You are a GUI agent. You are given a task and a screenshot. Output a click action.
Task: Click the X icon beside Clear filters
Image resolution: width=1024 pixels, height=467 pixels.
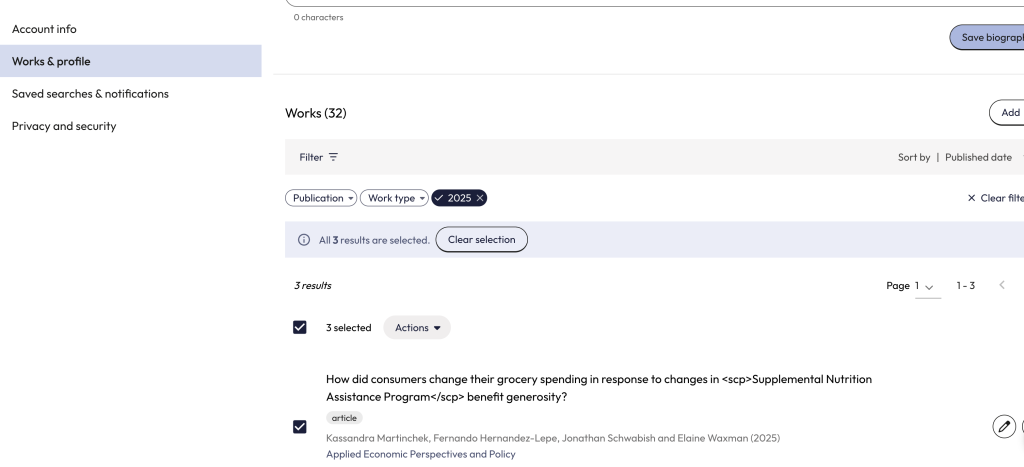click(971, 198)
